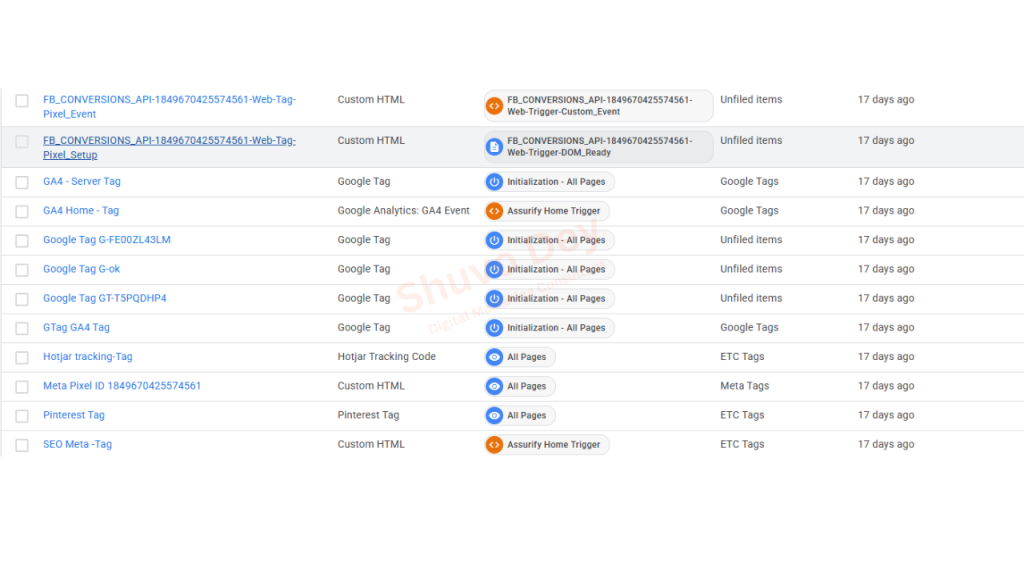Click initialization icon in GTag GA4 Tag row
The height and width of the screenshot is (576, 1024).
[494, 328]
